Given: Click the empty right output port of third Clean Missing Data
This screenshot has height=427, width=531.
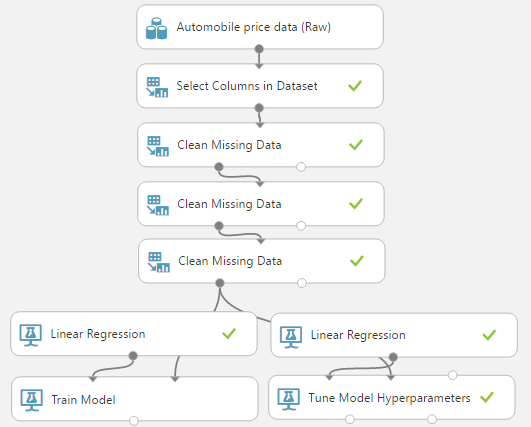Looking at the screenshot, I should coord(302,283).
